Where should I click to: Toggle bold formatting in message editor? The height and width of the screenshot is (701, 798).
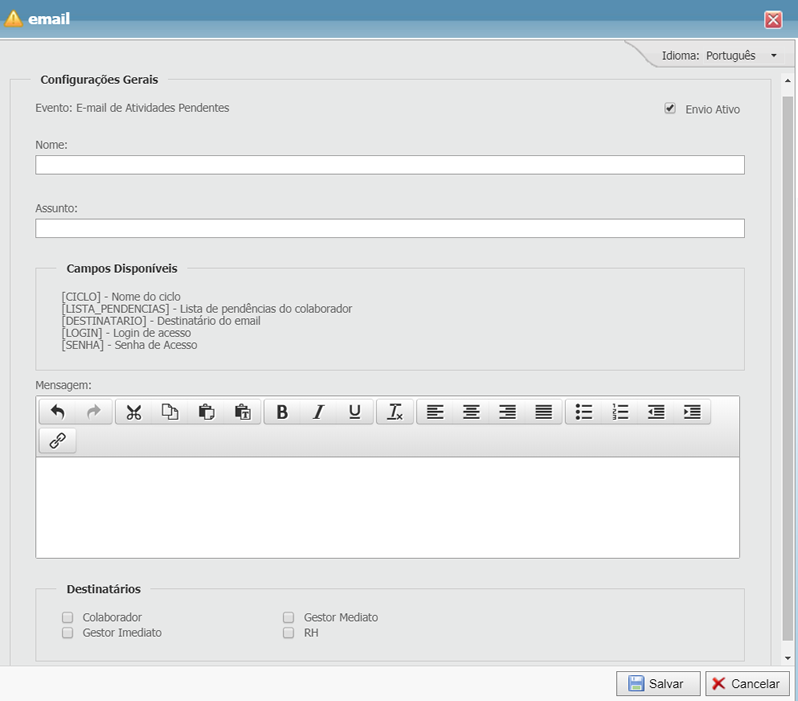tap(282, 412)
